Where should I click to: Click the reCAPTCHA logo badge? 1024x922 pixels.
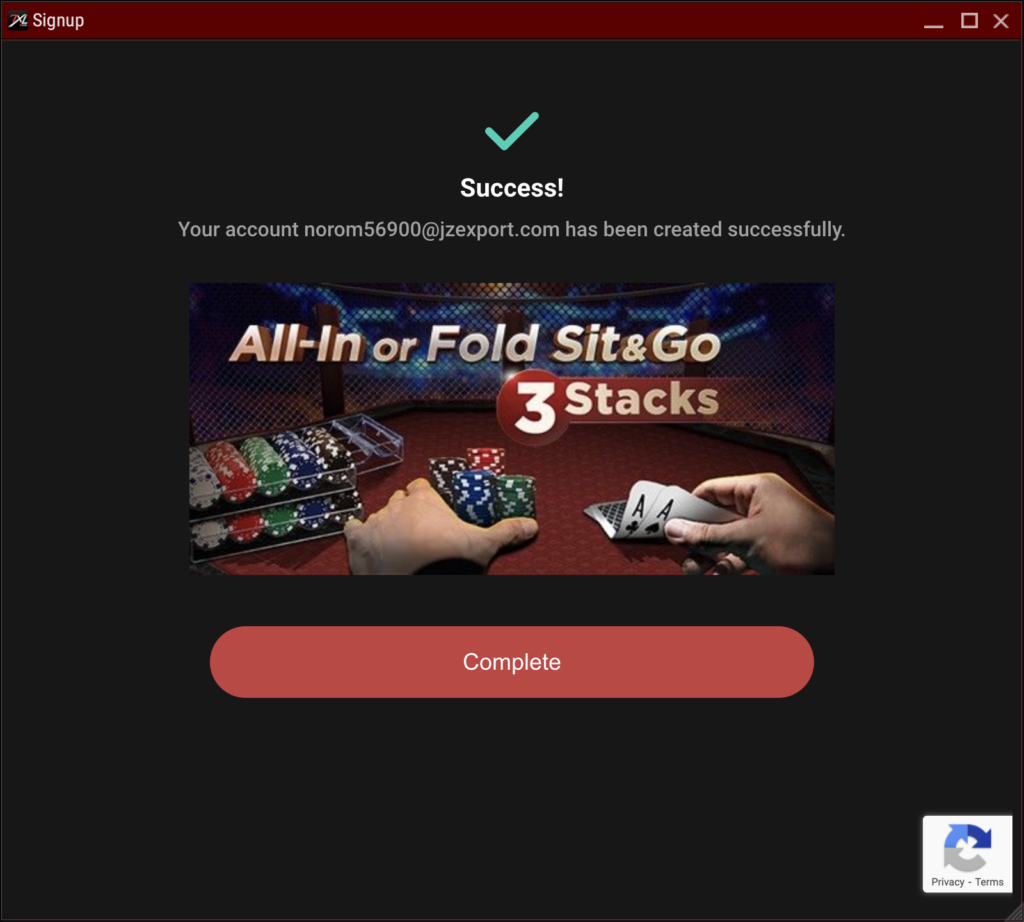click(967, 847)
